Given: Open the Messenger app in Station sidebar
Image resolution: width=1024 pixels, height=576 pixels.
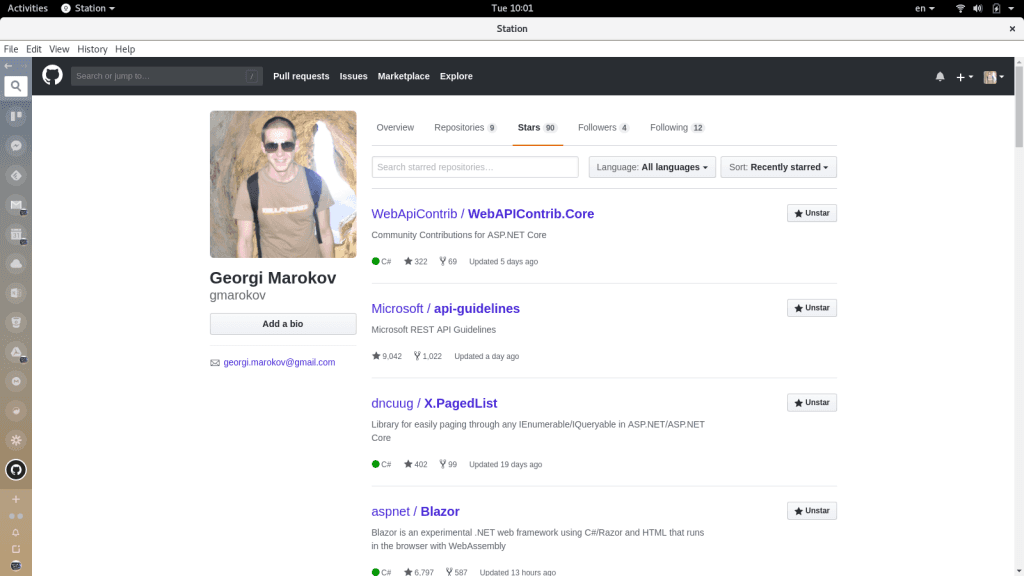Looking at the screenshot, I should click(16, 146).
